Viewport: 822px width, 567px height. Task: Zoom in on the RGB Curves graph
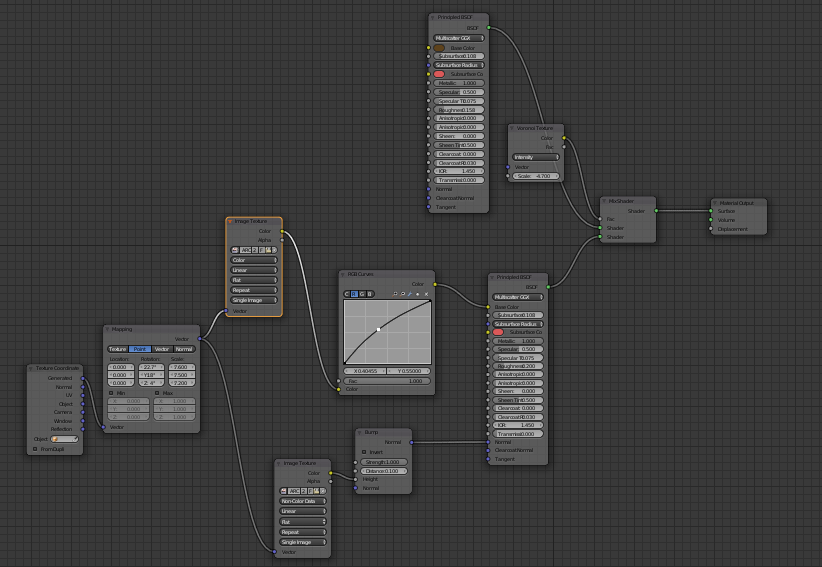click(395, 294)
